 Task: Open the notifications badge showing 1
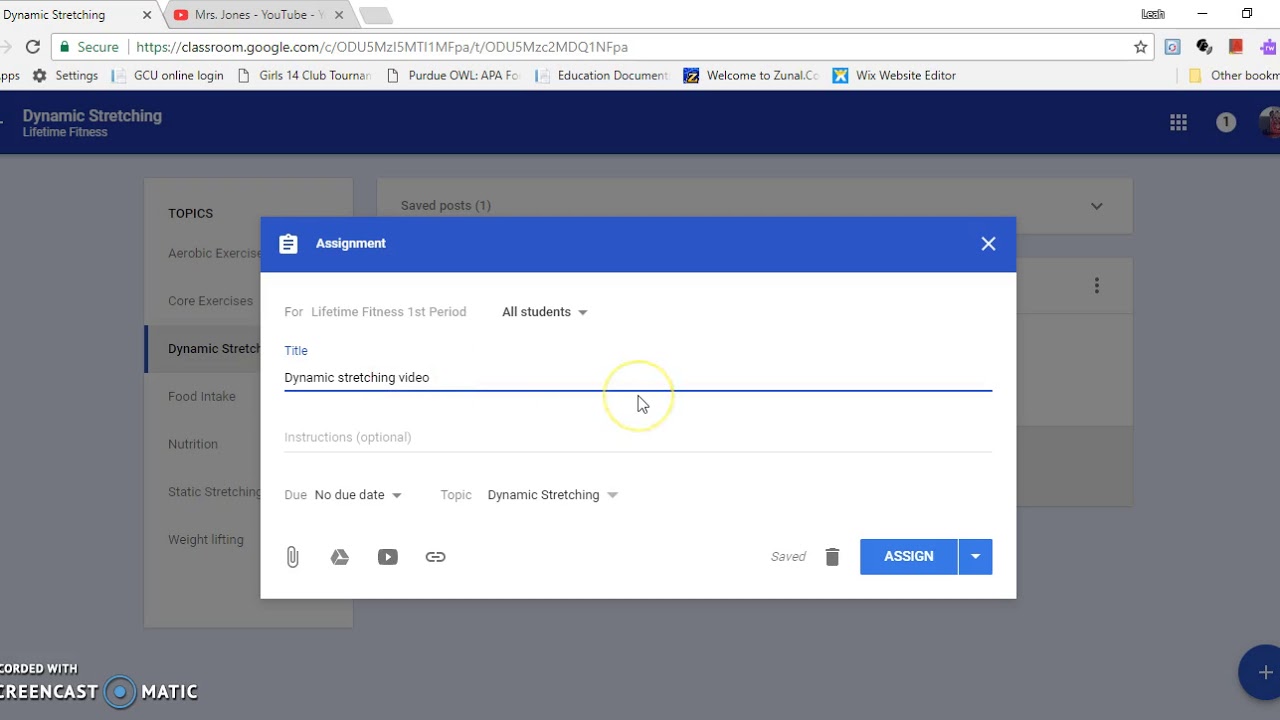pyautogui.click(x=1226, y=122)
